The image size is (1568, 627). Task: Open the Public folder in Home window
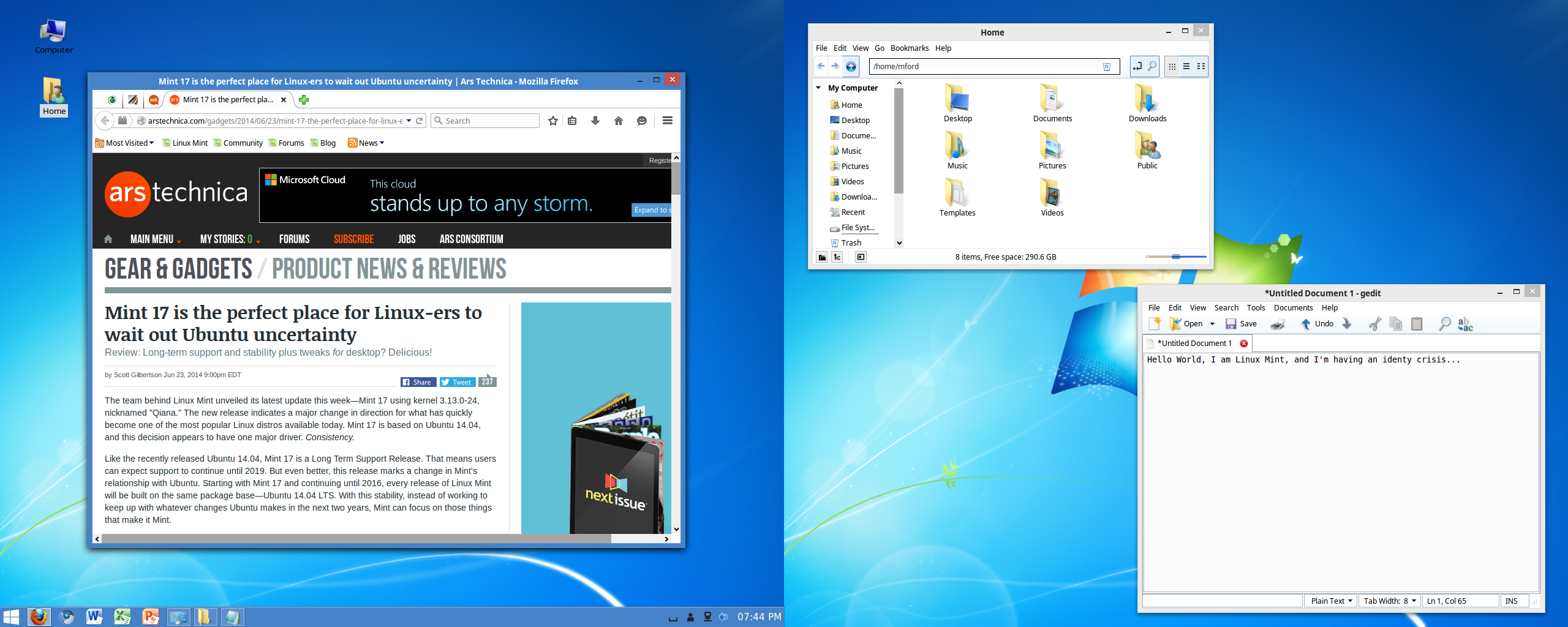pyautogui.click(x=1147, y=150)
